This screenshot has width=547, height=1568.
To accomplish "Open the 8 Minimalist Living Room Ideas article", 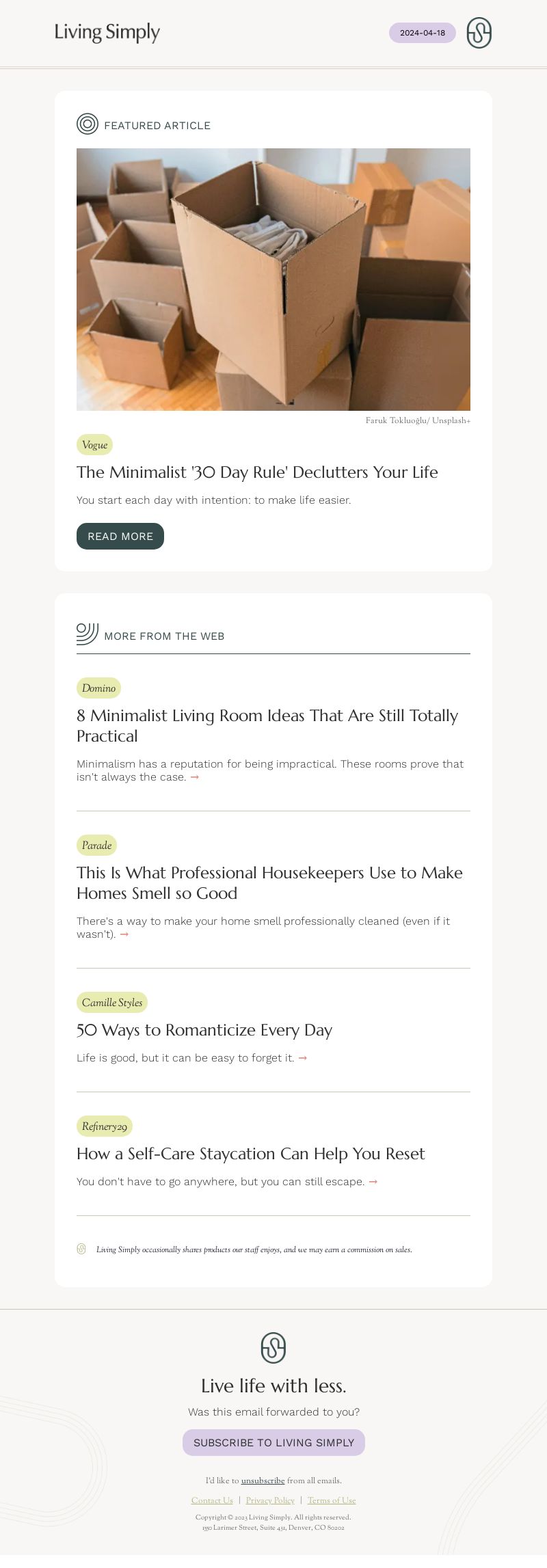I will (267, 726).
